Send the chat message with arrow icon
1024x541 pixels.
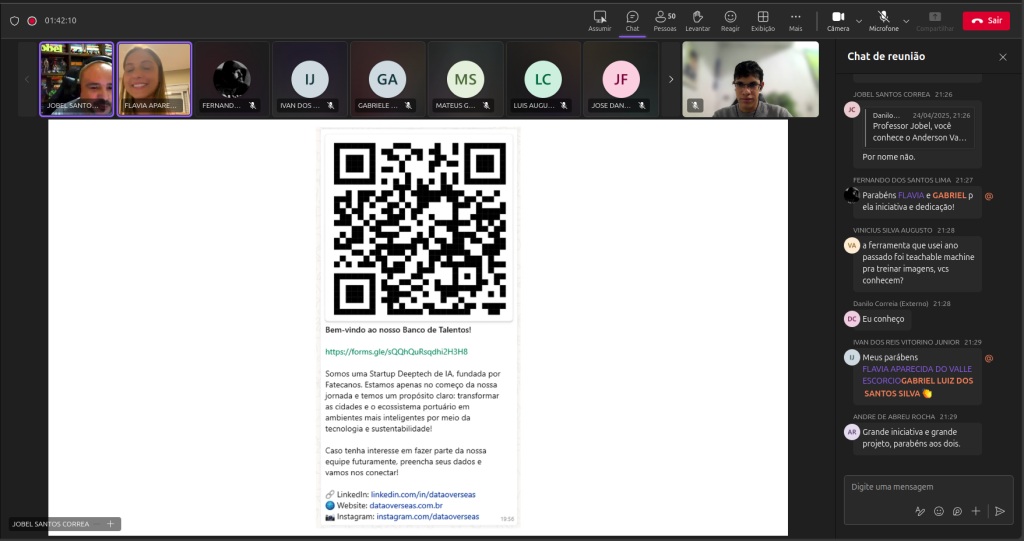[x=999, y=511]
